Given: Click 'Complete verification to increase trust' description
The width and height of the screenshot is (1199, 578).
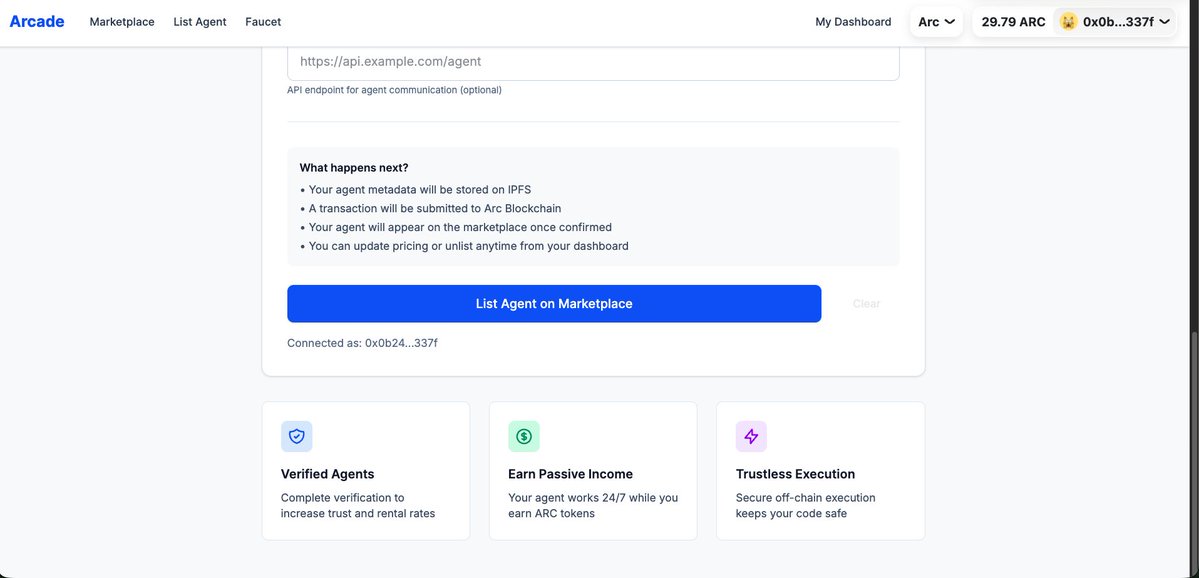Looking at the screenshot, I should pos(358,505).
